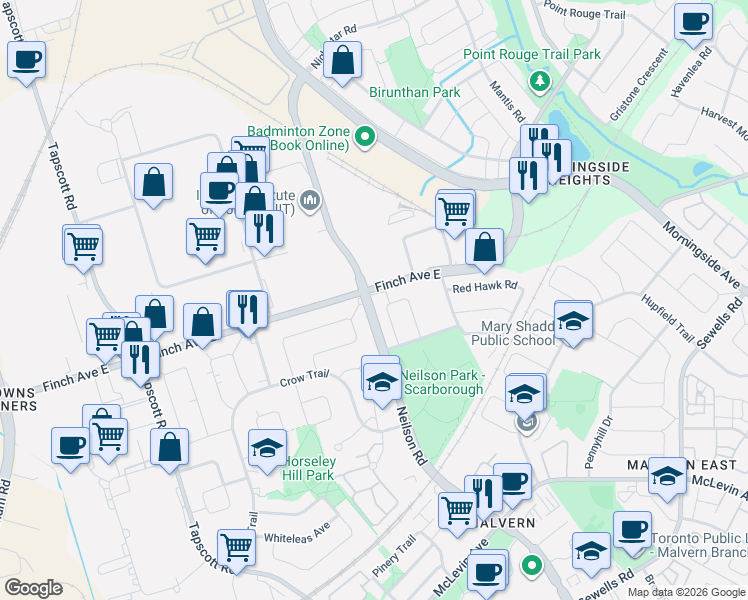Screen dimensions: 748x600
Task: Select the Crow Trail street label
Action: click(x=304, y=378)
